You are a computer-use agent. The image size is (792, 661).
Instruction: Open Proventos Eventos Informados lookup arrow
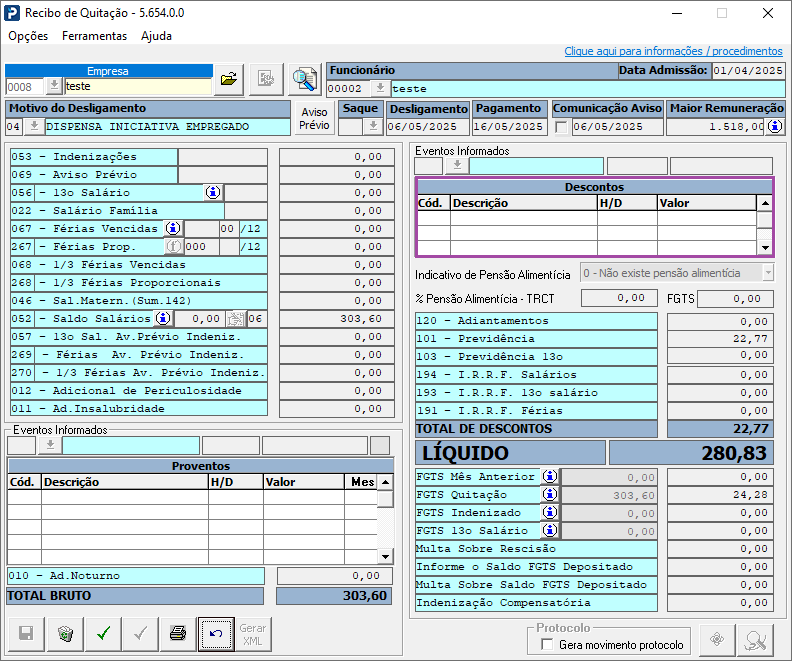point(50,445)
